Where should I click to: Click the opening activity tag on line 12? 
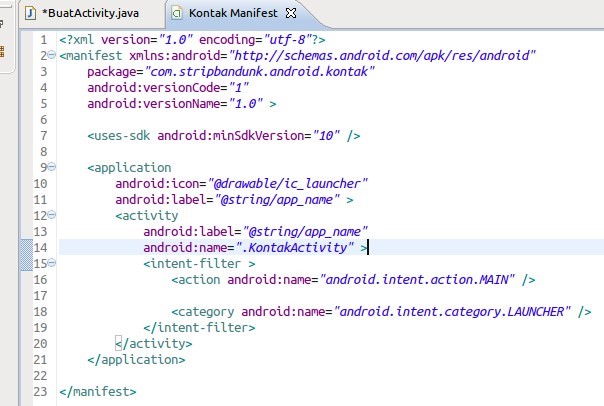(x=147, y=216)
